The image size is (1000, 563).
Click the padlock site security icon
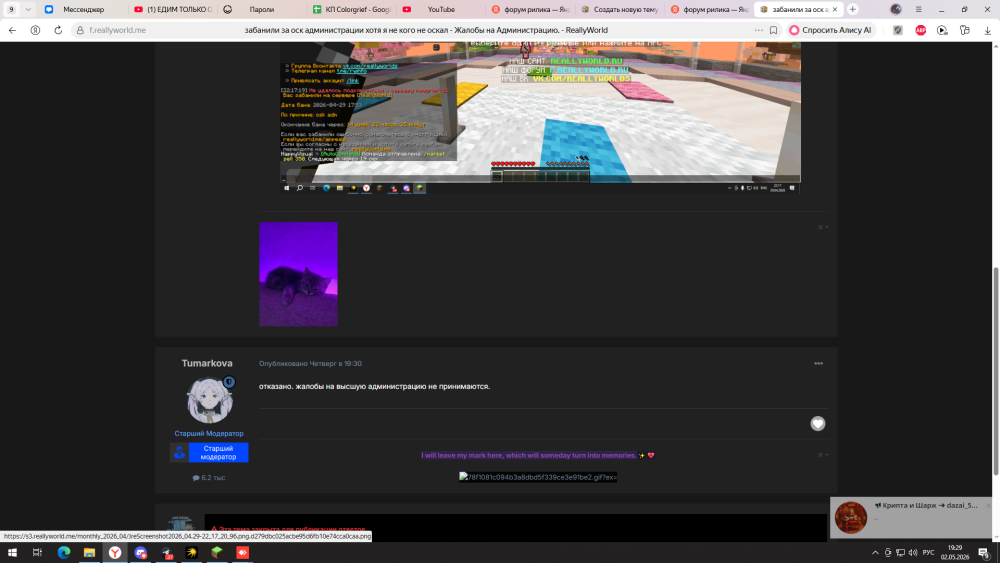80,30
